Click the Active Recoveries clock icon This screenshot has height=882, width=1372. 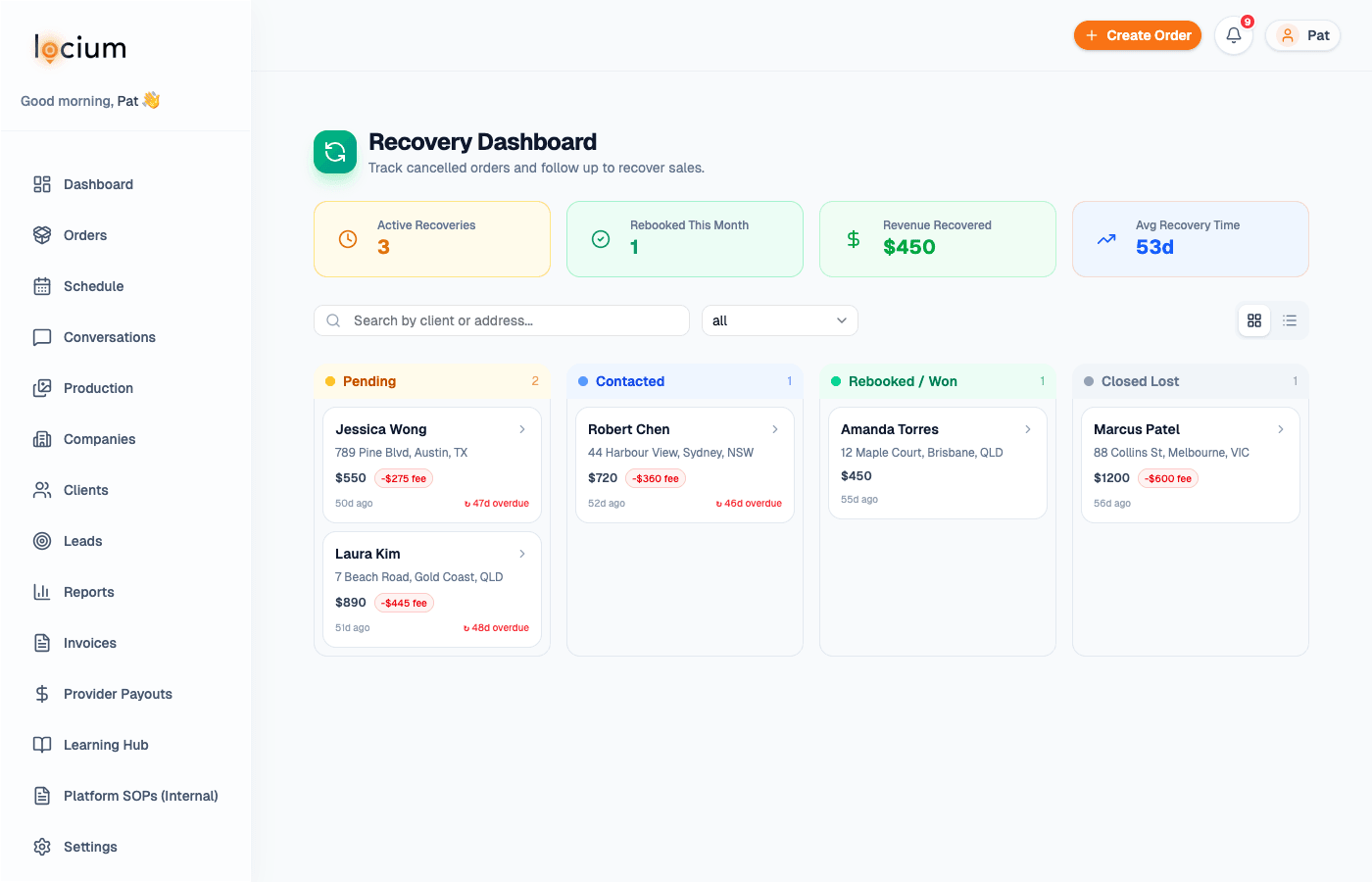pos(348,239)
